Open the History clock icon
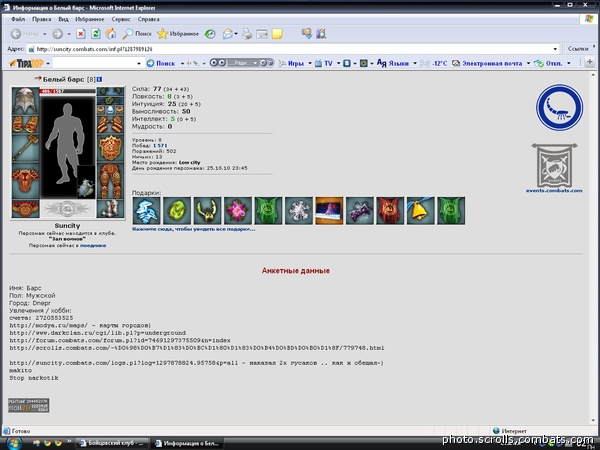Image resolution: width=600 pixels, height=450 pixels. 210,34
